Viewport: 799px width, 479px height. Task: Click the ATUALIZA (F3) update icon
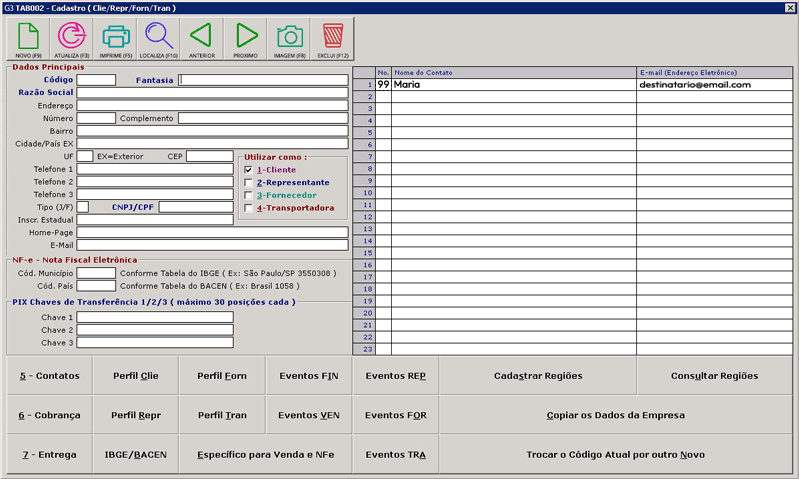click(x=72, y=39)
